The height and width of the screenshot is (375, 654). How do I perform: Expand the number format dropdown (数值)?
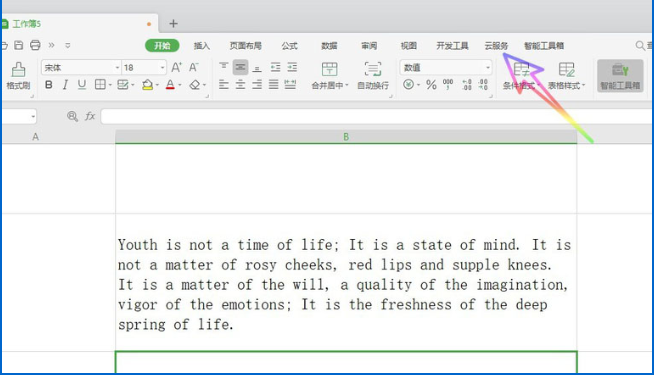(x=488, y=68)
